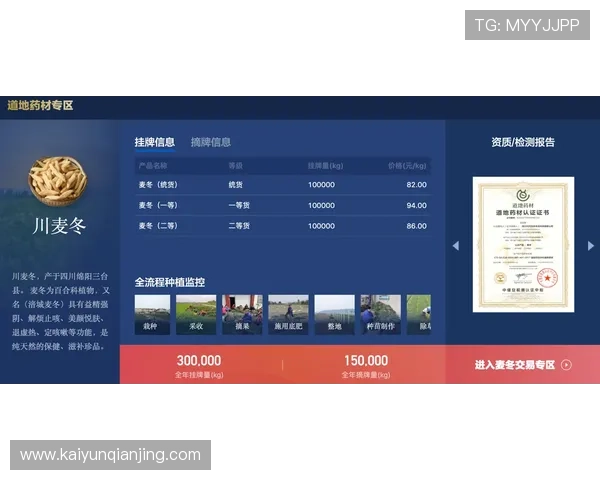
Task: Click the 价格(元/kg) column header
Action: coord(407,166)
